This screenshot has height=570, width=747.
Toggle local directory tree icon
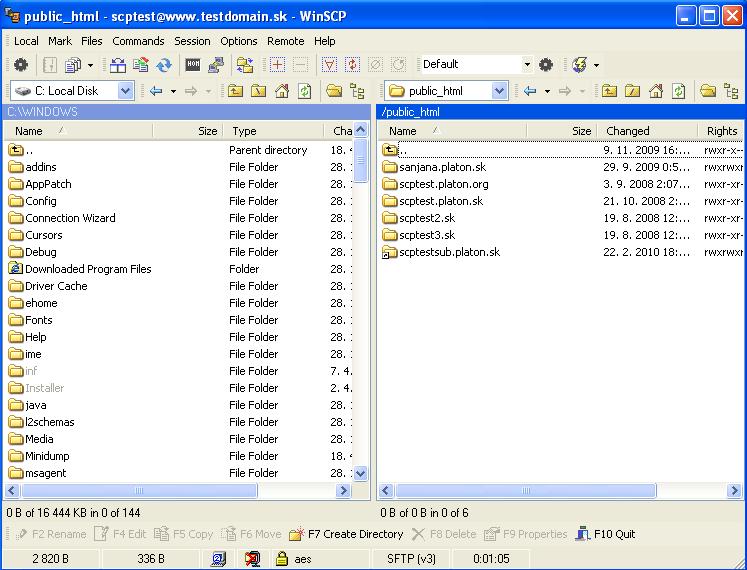pyautogui.click(x=357, y=91)
